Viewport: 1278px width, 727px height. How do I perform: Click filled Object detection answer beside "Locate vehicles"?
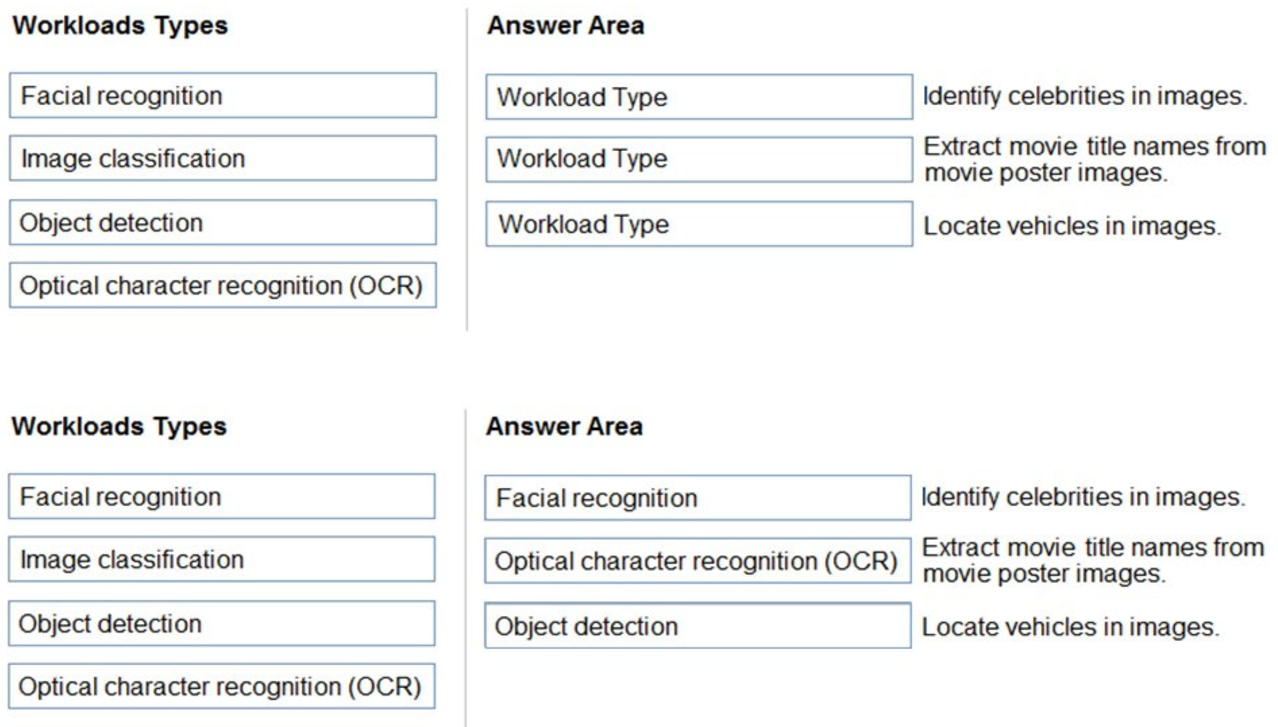coord(698,626)
